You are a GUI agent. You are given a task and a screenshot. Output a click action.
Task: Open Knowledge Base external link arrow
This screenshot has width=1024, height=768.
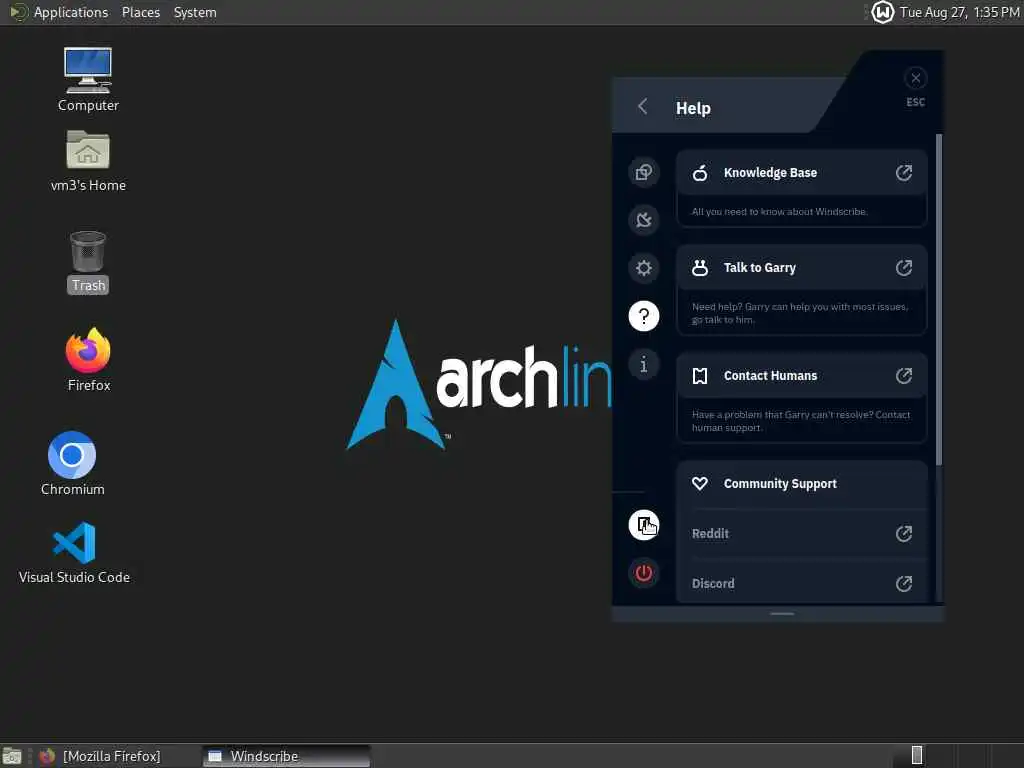(904, 172)
